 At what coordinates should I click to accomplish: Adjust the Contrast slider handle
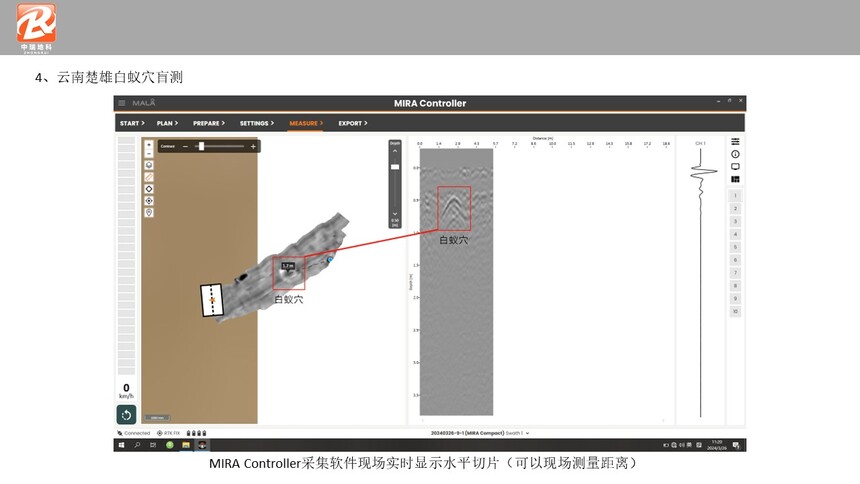[x=201, y=147]
